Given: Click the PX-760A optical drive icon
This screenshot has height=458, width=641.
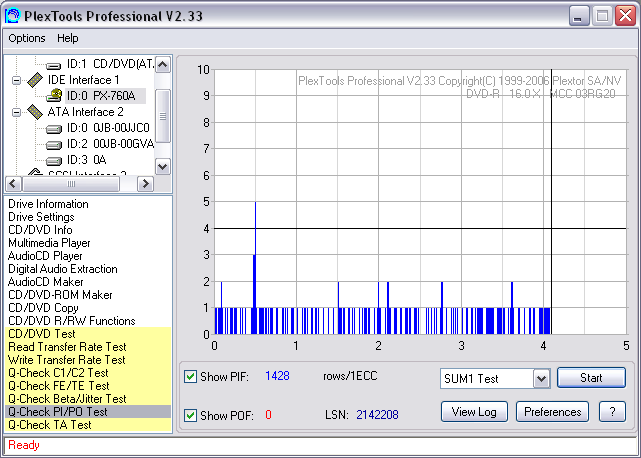Looking at the screenshot, I should point(54,95).
